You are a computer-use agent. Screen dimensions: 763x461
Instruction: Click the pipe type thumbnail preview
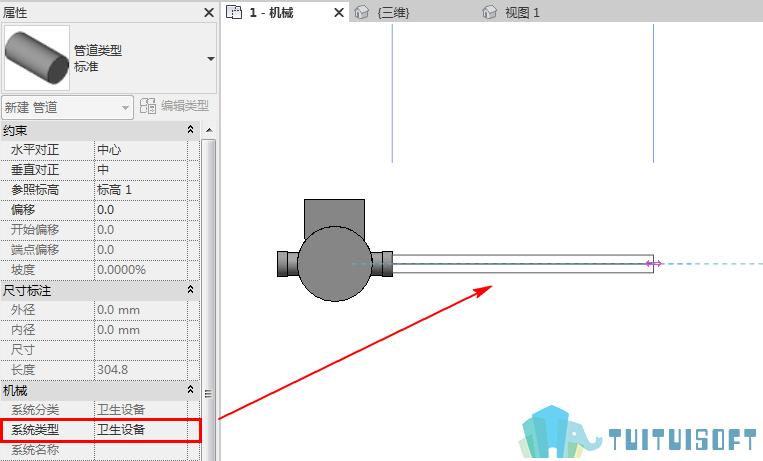pyautogui.click(x=37, y=58)
